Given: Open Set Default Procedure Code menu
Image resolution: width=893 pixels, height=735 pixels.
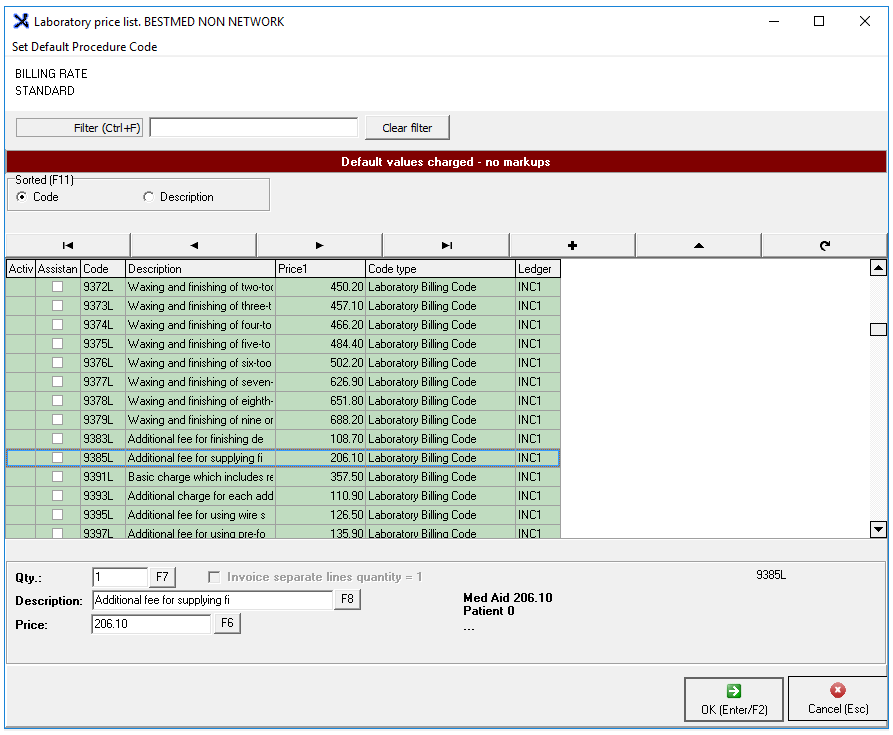Looking at the screenshot, I should [84, 47].
